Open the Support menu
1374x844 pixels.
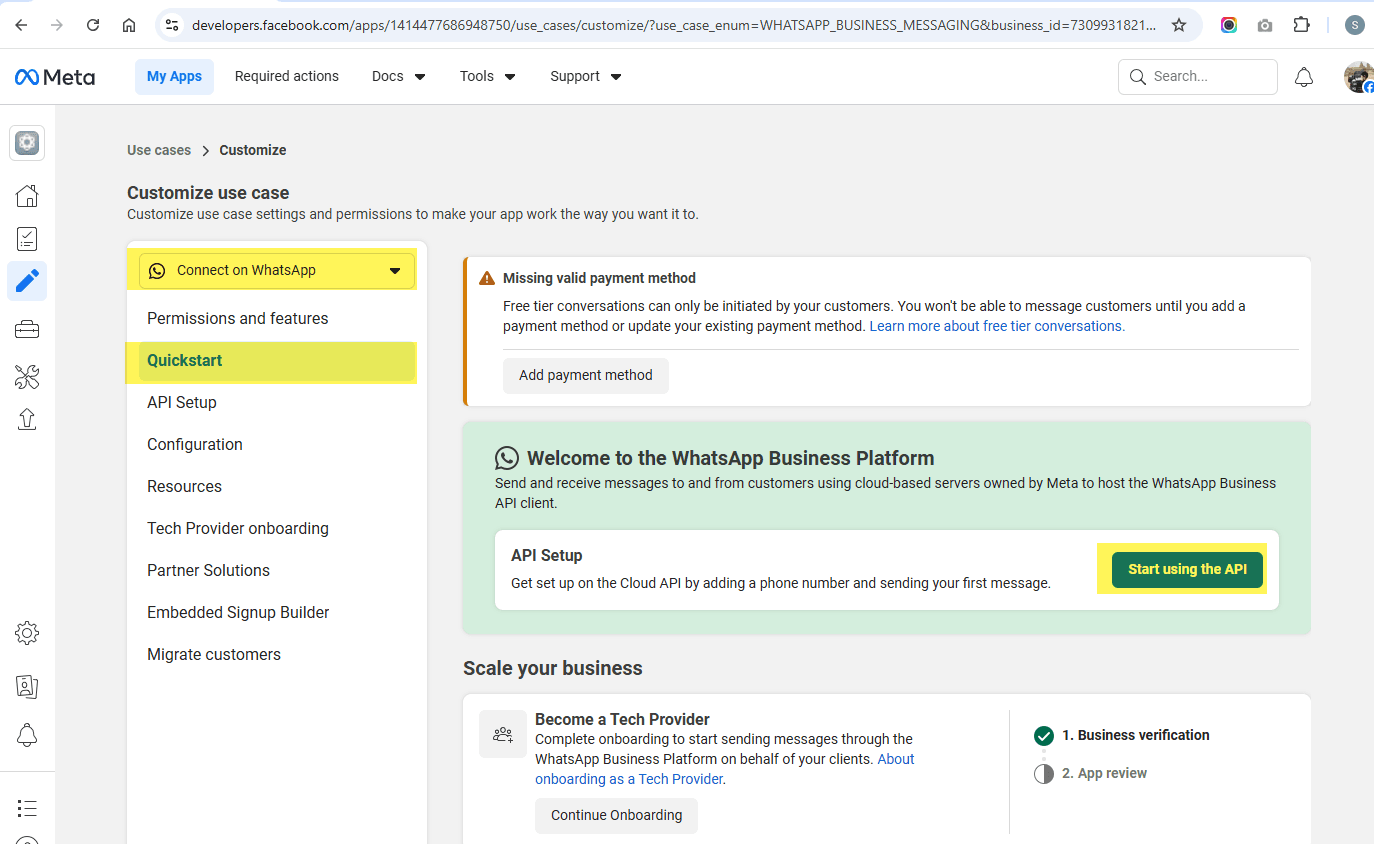click(584, 76)
